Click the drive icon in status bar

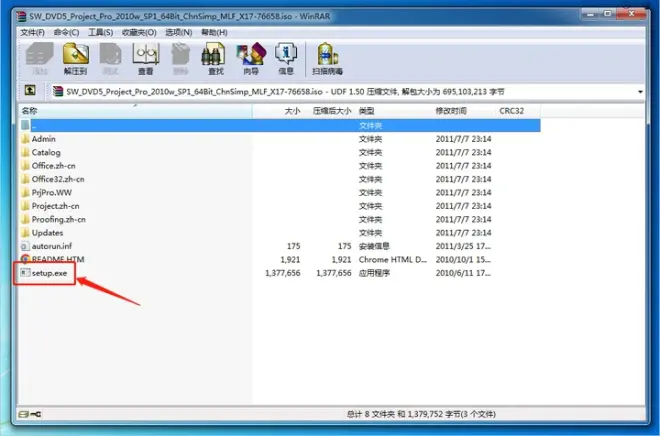pyautogui.click(x=24, y=414)
